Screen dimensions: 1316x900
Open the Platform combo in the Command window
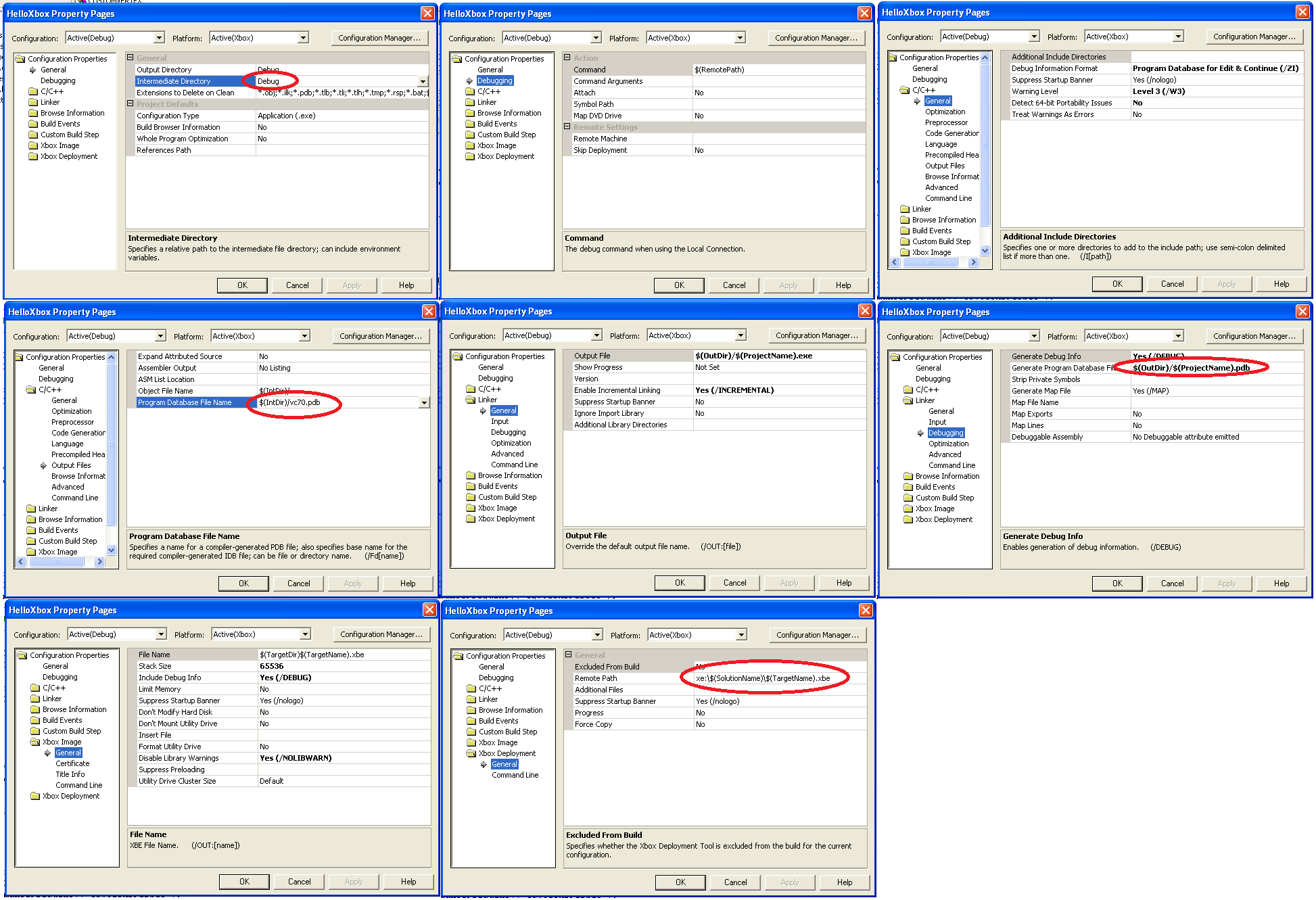pyautogui.click(x=696, y=38)
